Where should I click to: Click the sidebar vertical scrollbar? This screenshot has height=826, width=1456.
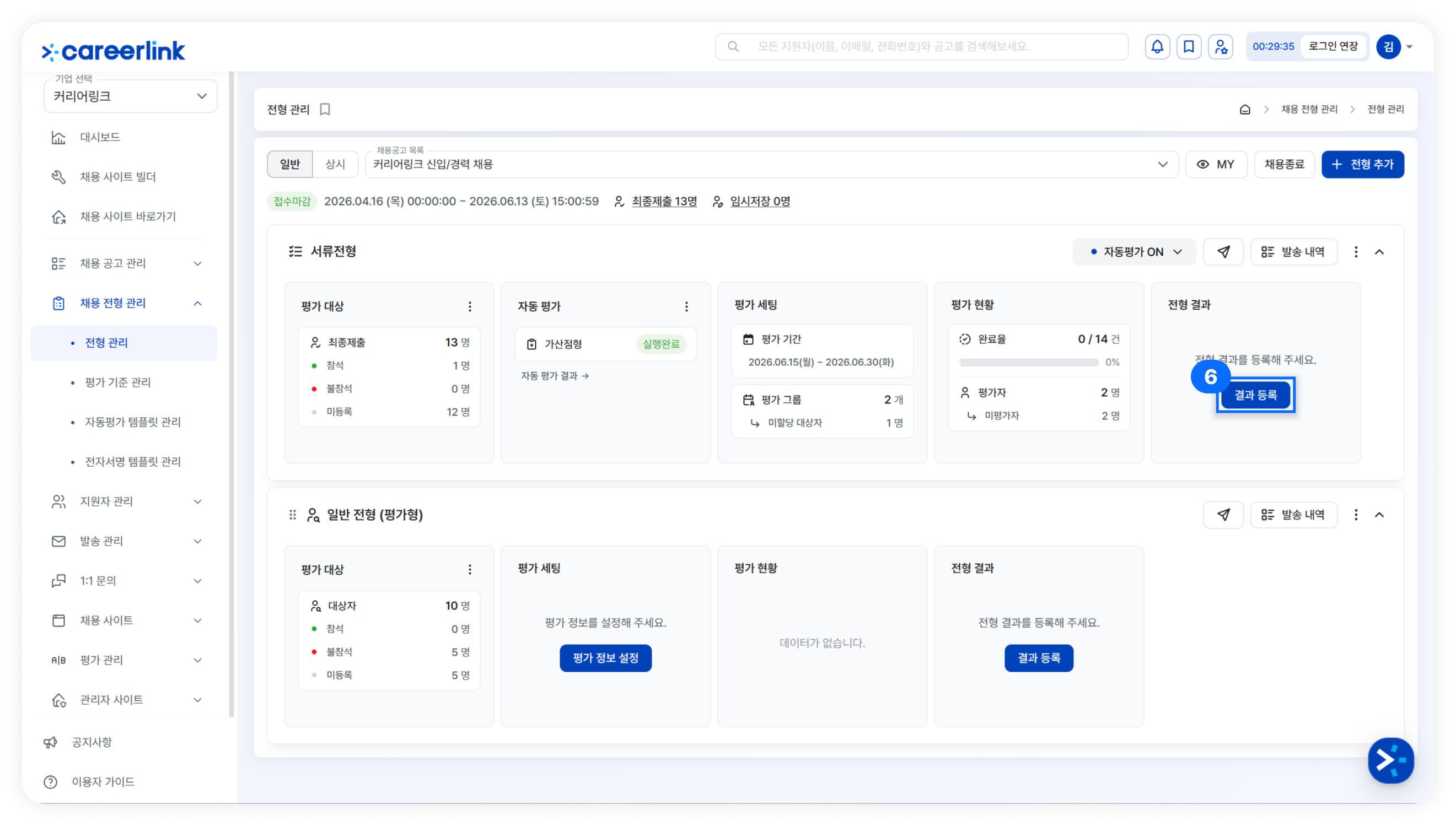coord(232,395)
